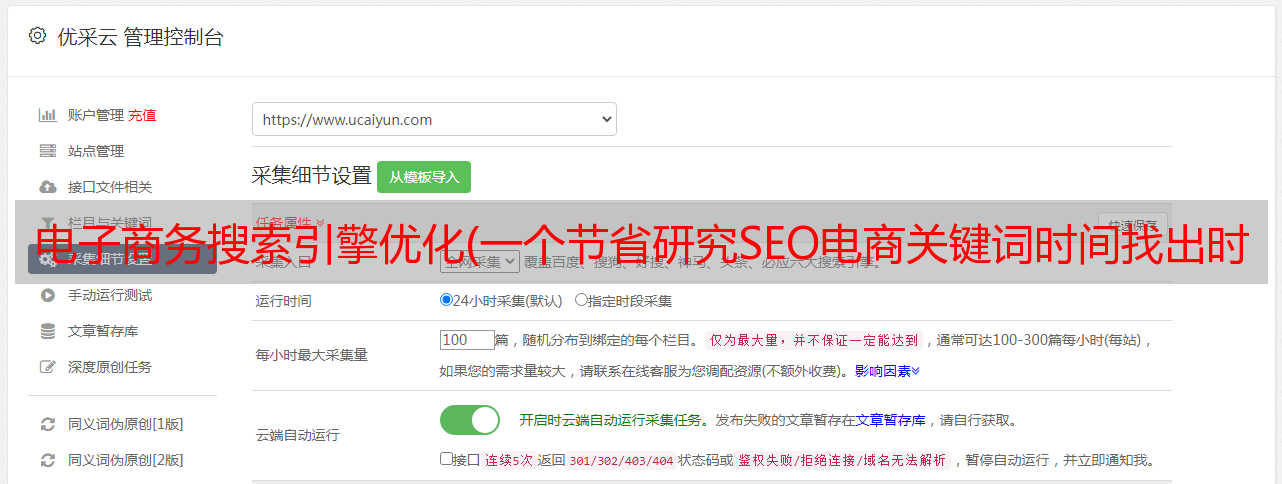Open the blue 文章暂存库 link in description
1282x484 pixels.
tap(891, 420)
